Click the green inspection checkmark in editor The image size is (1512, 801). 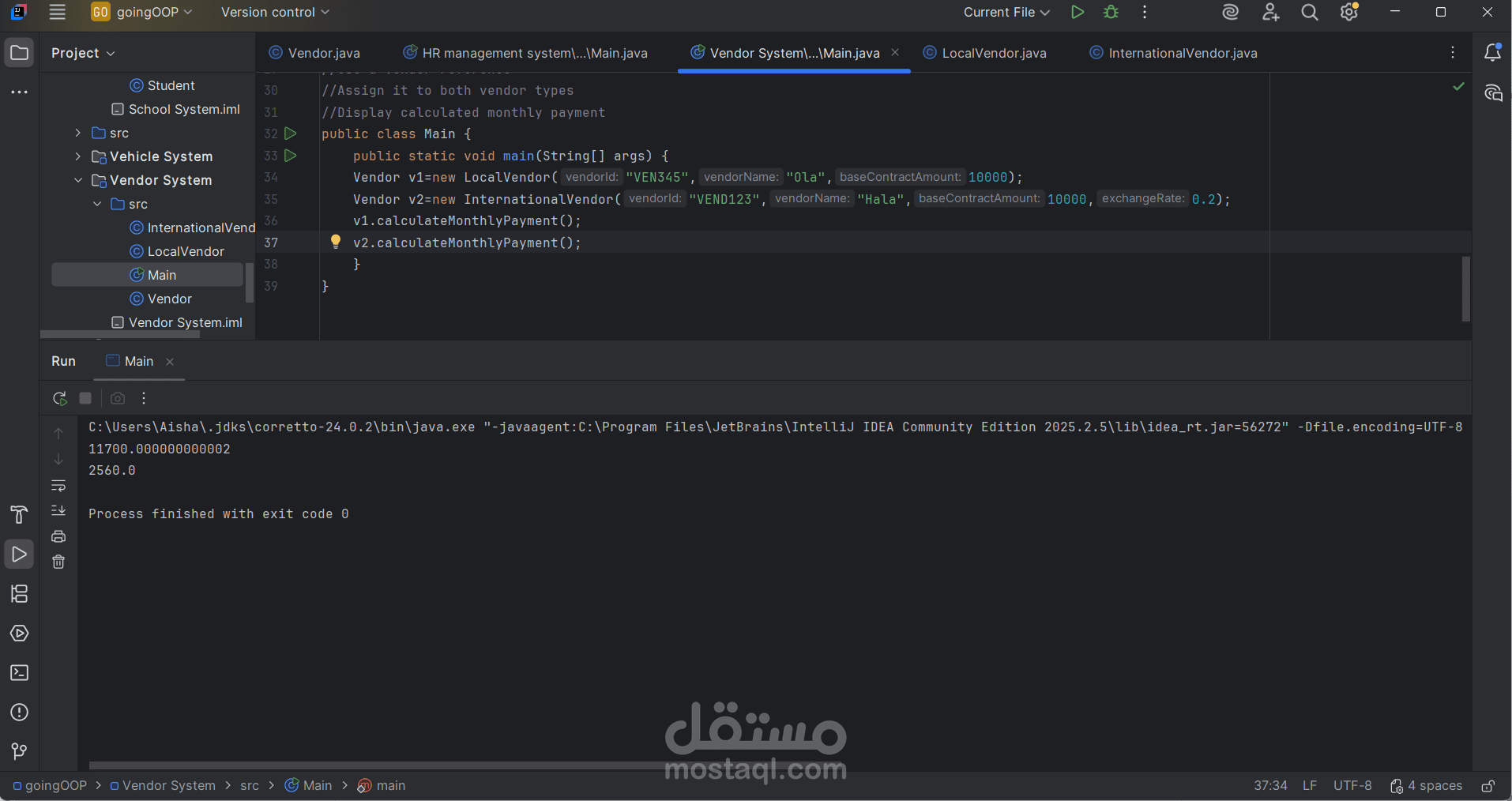(x=1458, y=87)
